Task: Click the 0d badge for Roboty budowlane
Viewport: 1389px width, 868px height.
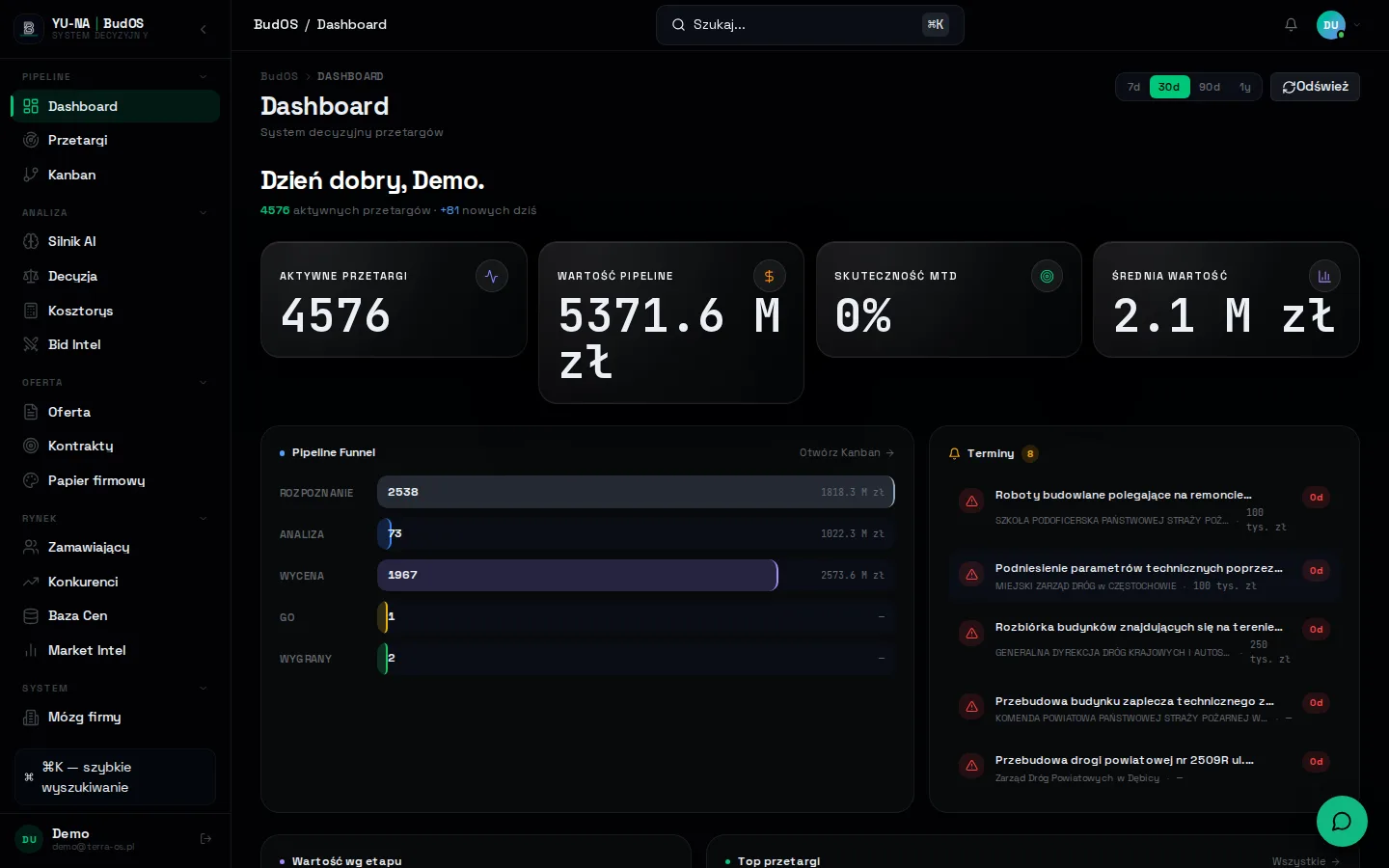Action: (1316, 498)
